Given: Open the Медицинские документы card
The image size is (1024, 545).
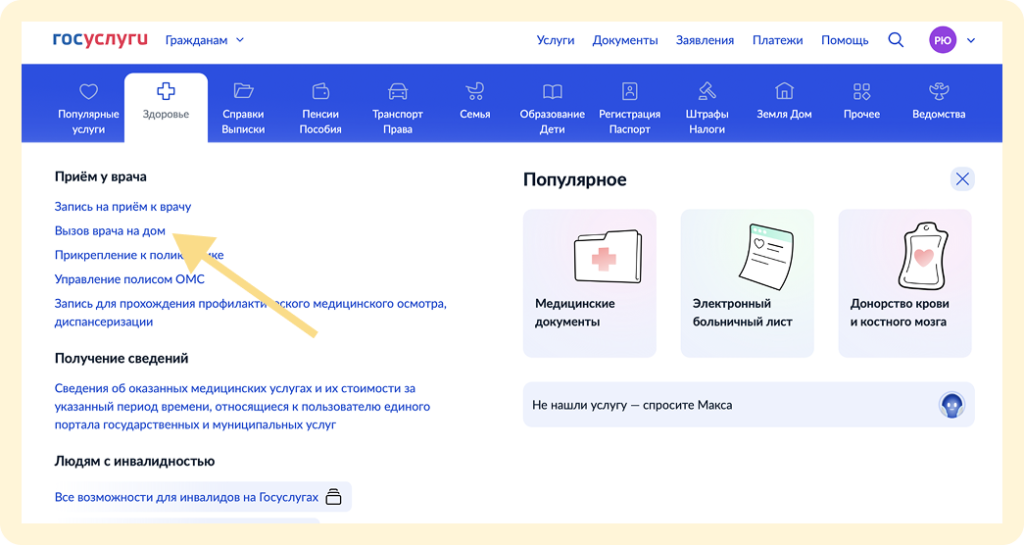Looking at the screenshot, I should (590, 283).
